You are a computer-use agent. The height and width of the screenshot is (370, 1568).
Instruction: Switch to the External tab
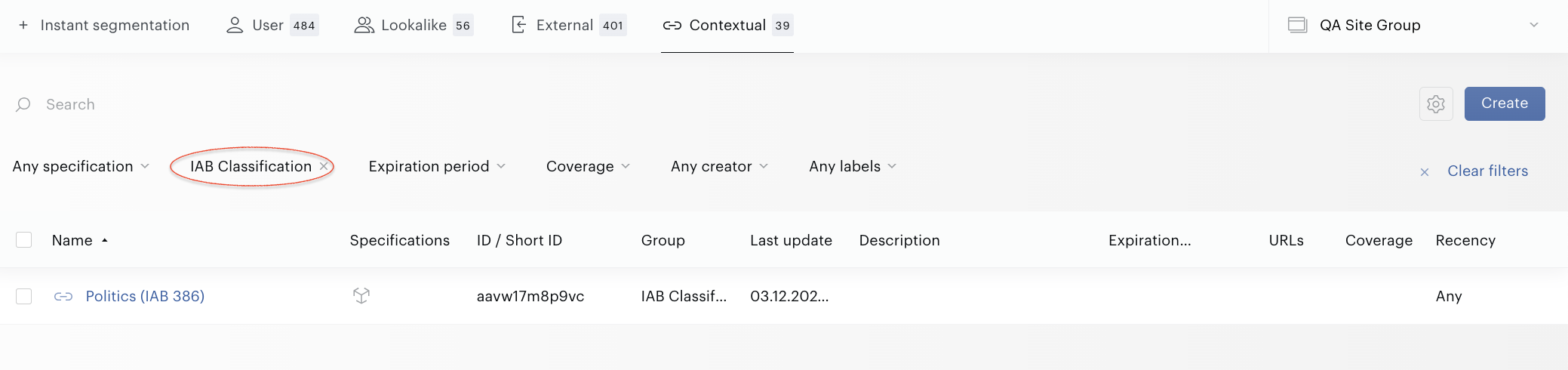coord(569,25)
